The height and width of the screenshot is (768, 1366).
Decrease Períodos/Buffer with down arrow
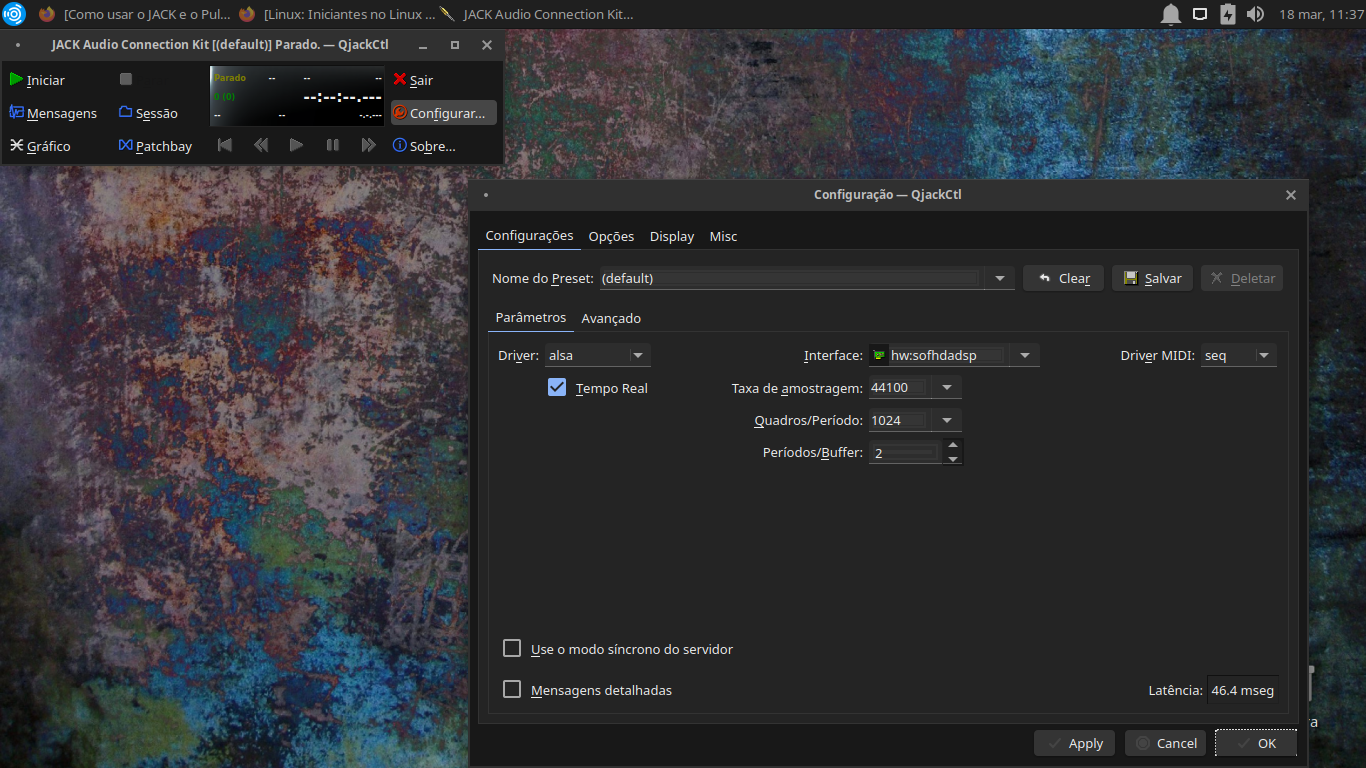tap(953, 459)
